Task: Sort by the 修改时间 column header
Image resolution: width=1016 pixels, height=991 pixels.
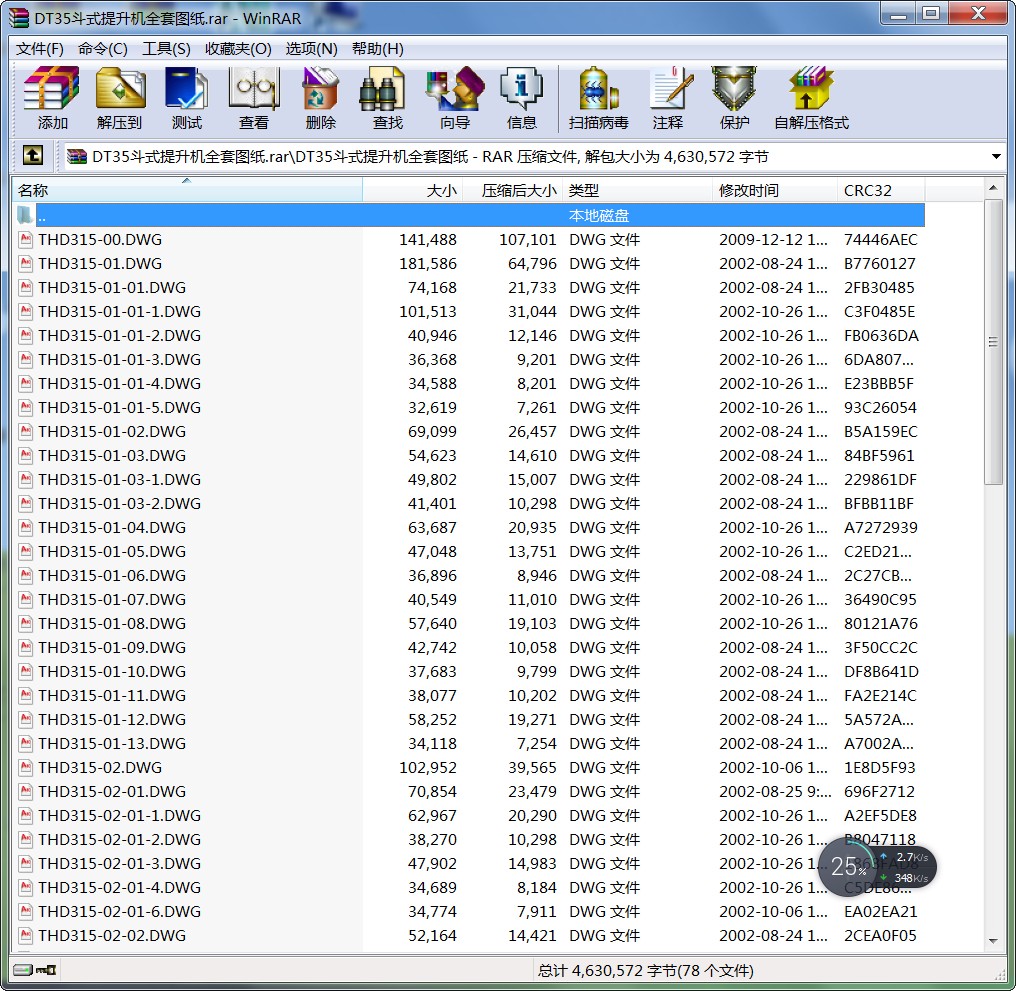Action: pos(774,190)
